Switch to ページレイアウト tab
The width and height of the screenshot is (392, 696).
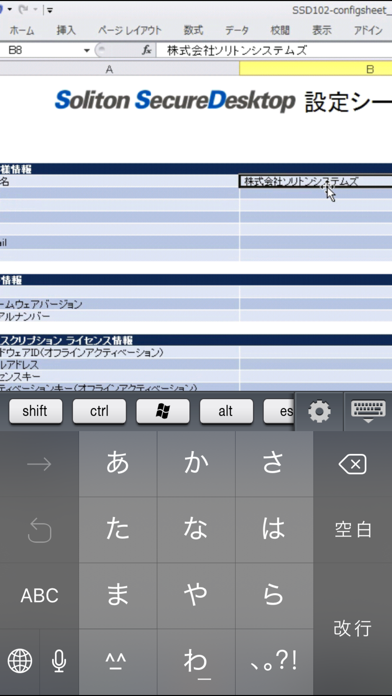(x=130, y=31)
